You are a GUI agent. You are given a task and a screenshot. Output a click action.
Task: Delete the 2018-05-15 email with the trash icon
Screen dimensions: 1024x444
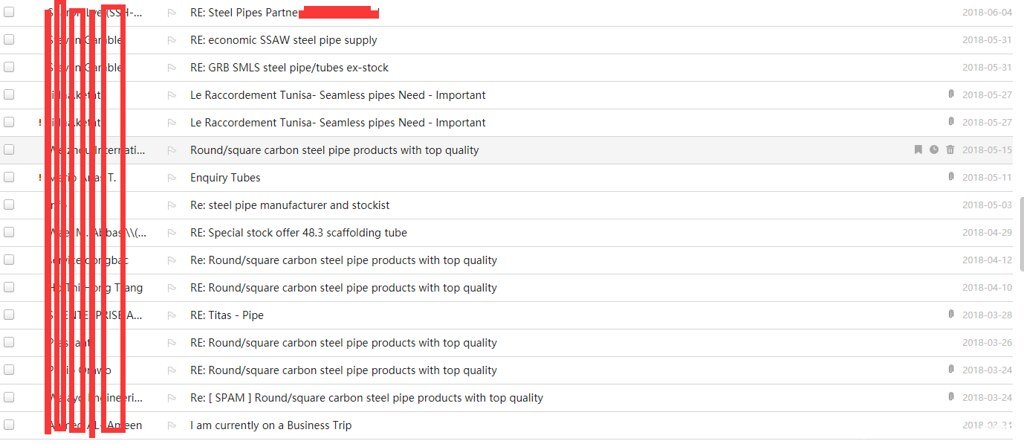950,150
